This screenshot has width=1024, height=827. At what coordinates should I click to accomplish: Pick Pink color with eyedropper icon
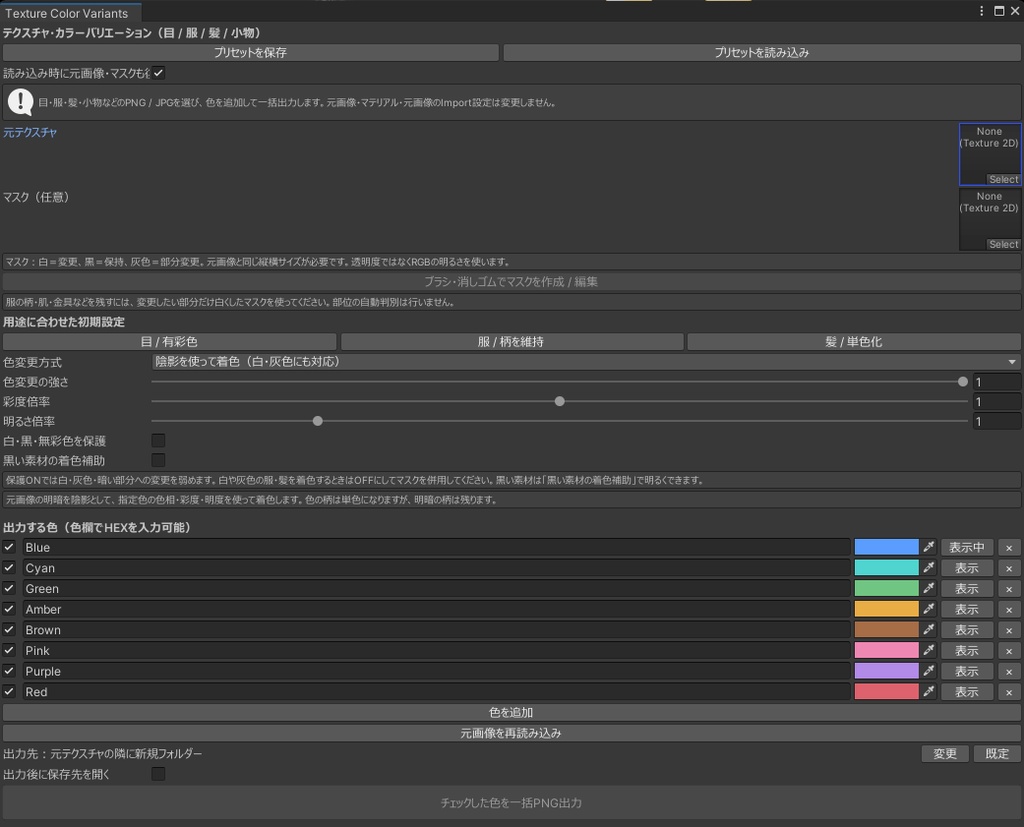[x=929, y=651]
